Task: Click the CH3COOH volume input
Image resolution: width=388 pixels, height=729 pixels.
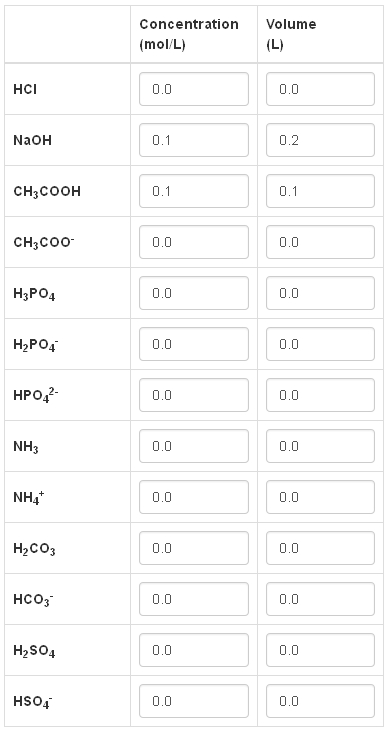Action: (320, 191)
